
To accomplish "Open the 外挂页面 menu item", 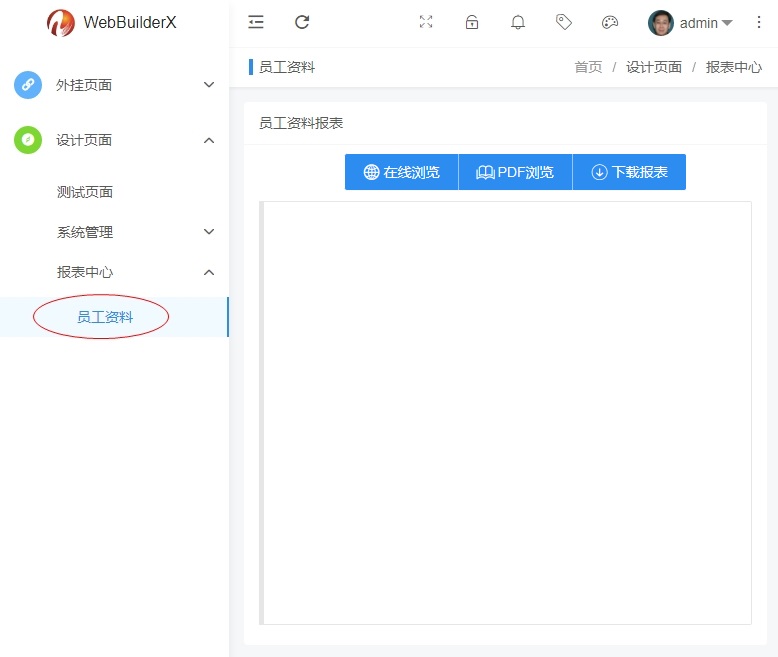I will pos(114,85).
